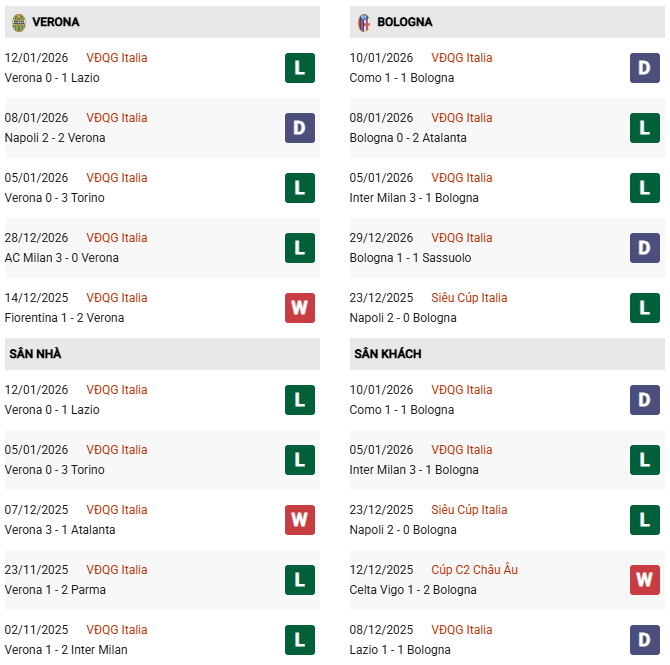Viewport: 670px width, 665px height.
Task: Select the SÂN KHÁCH section header
Action: coord(387,354)
